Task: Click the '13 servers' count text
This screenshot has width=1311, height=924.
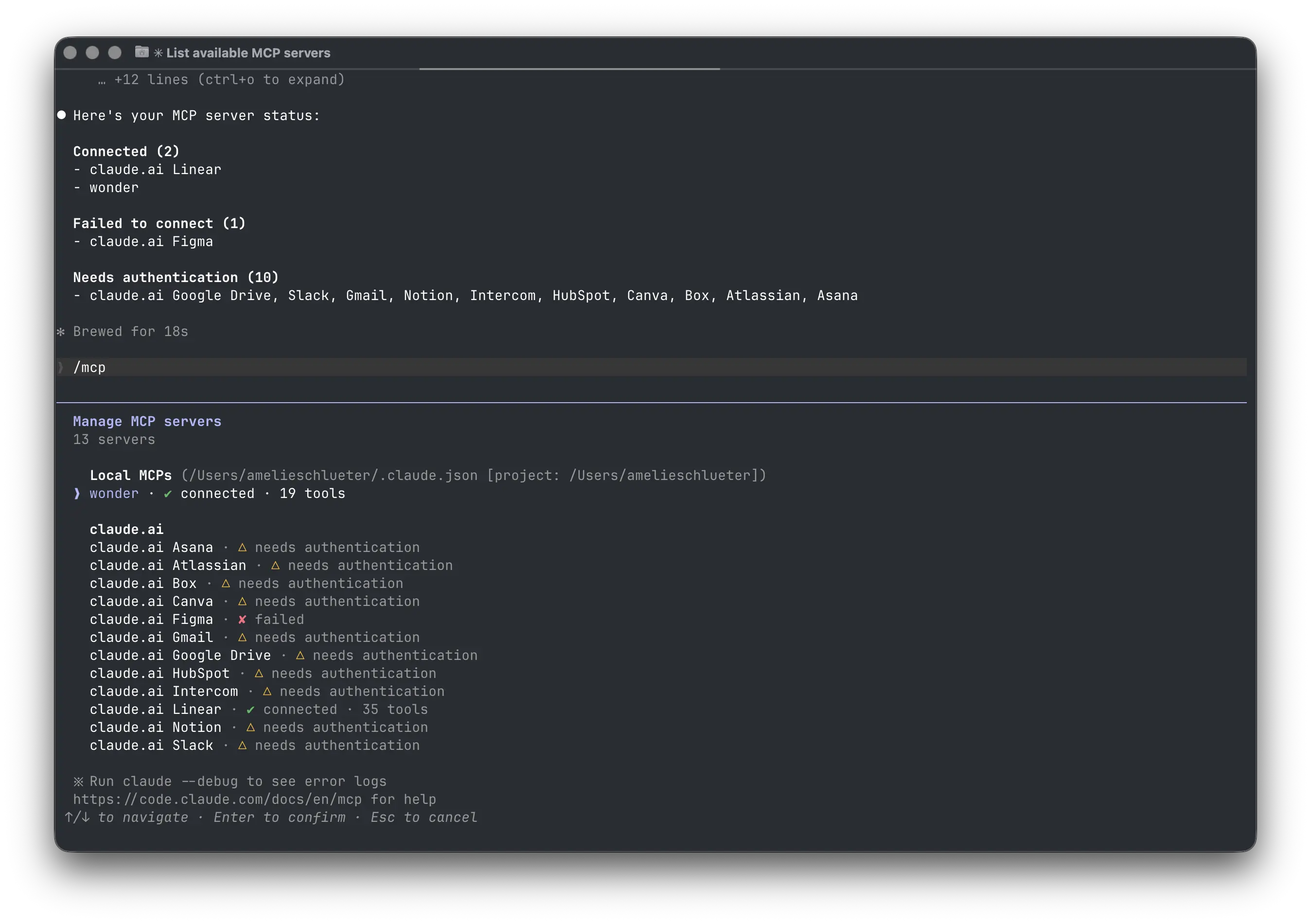Action: 114,439
